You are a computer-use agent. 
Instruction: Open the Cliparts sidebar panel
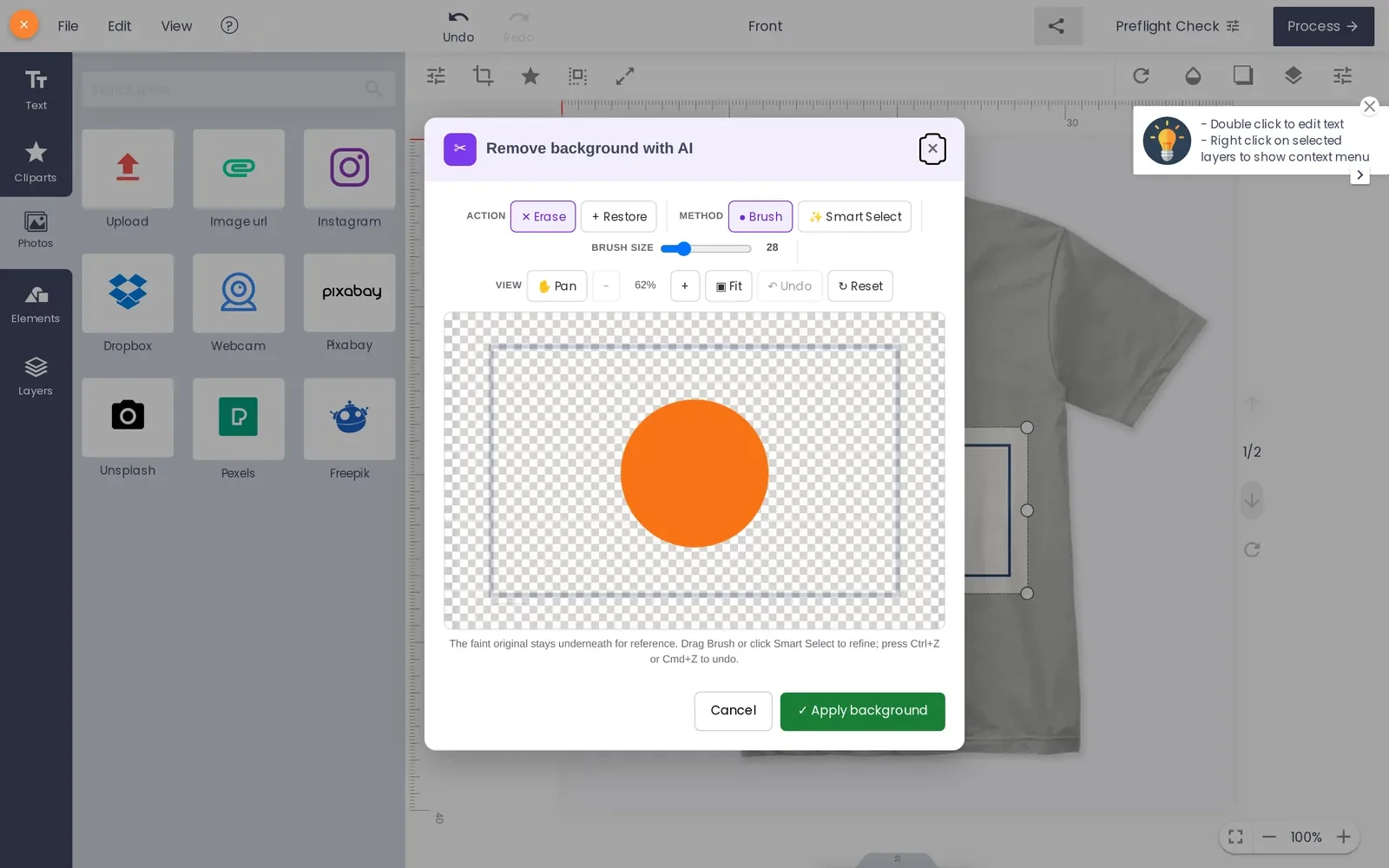point(36,161)
